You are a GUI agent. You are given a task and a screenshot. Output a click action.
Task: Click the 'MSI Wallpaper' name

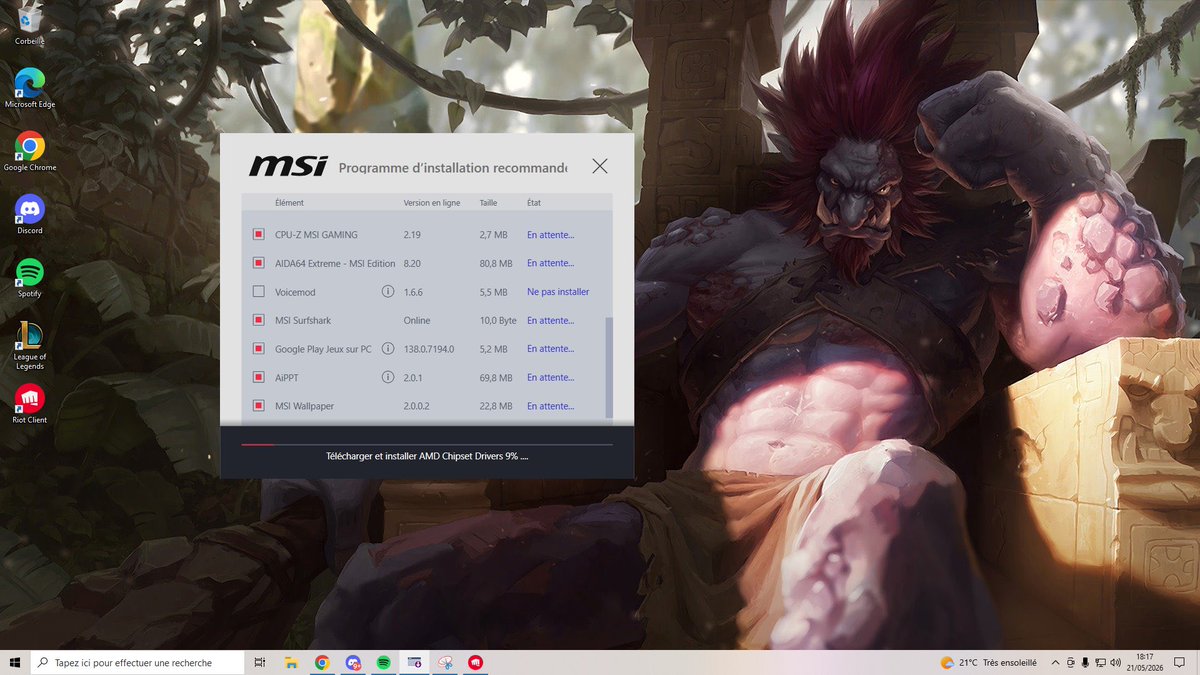pos(304,406)
